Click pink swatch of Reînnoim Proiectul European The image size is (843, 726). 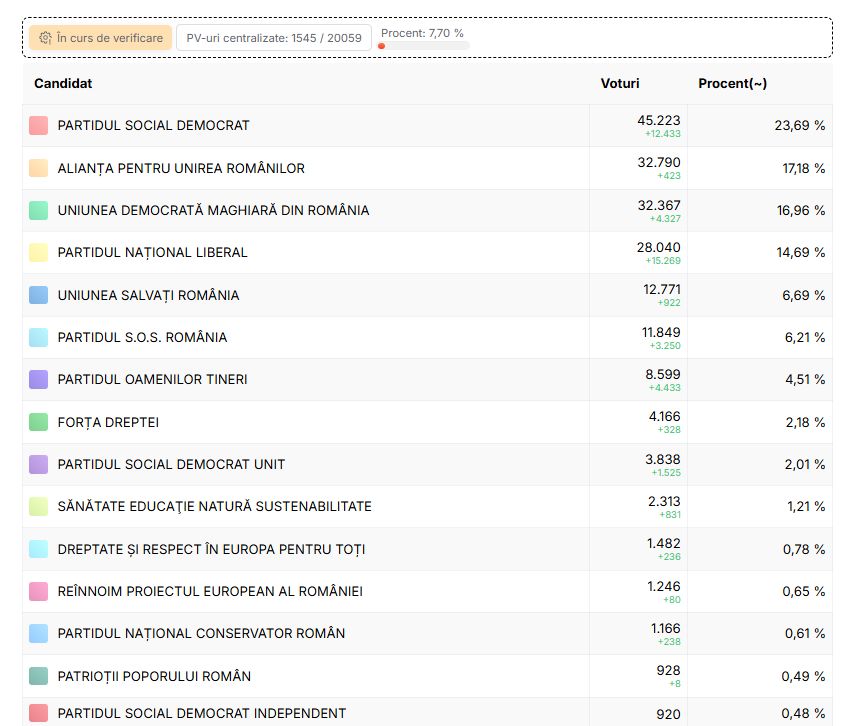[x=39, y=591]
